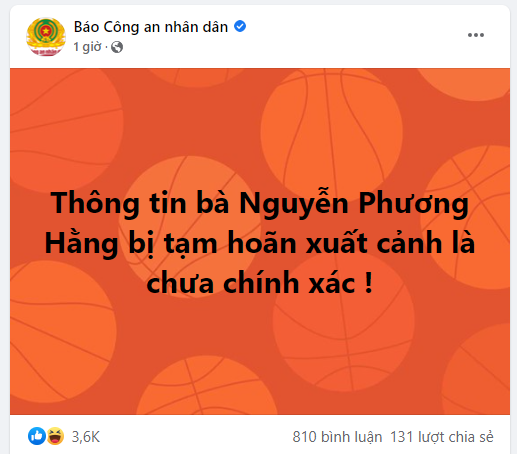
Task: Show the 131 lượt chia sẻ shares
Action: point(442,437)
